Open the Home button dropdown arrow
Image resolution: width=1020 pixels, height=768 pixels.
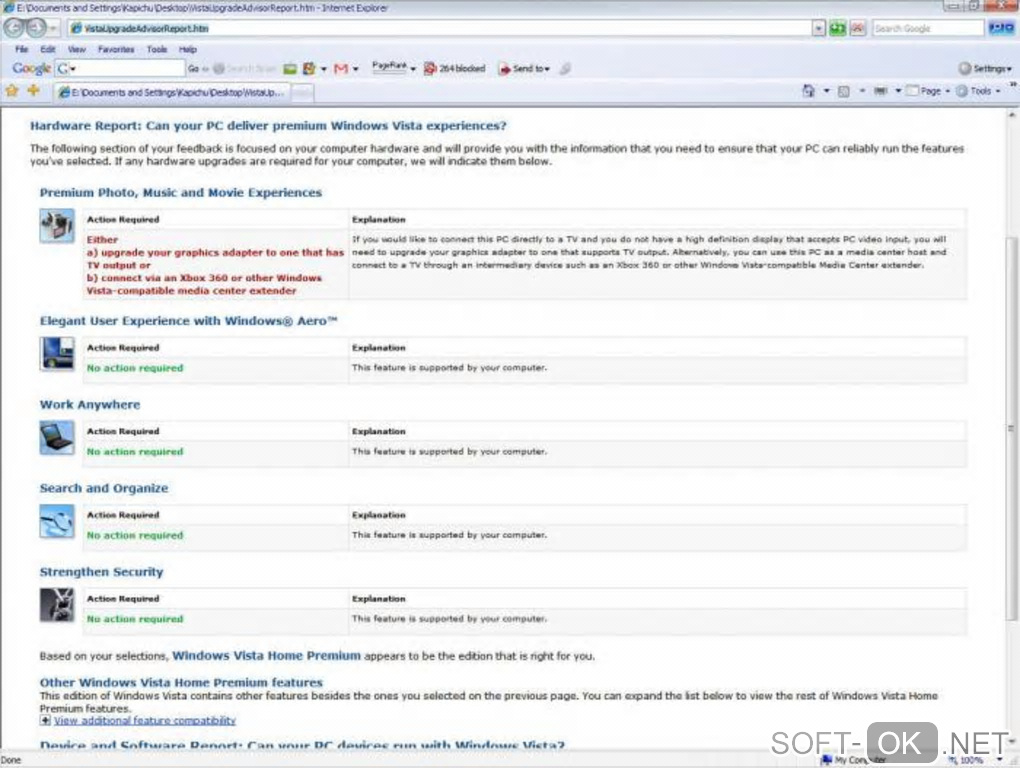826,91
